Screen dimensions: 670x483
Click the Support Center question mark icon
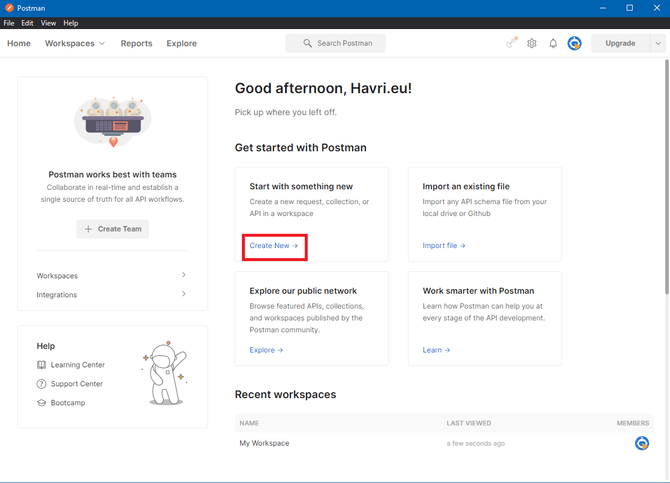(x=41, y=384)
